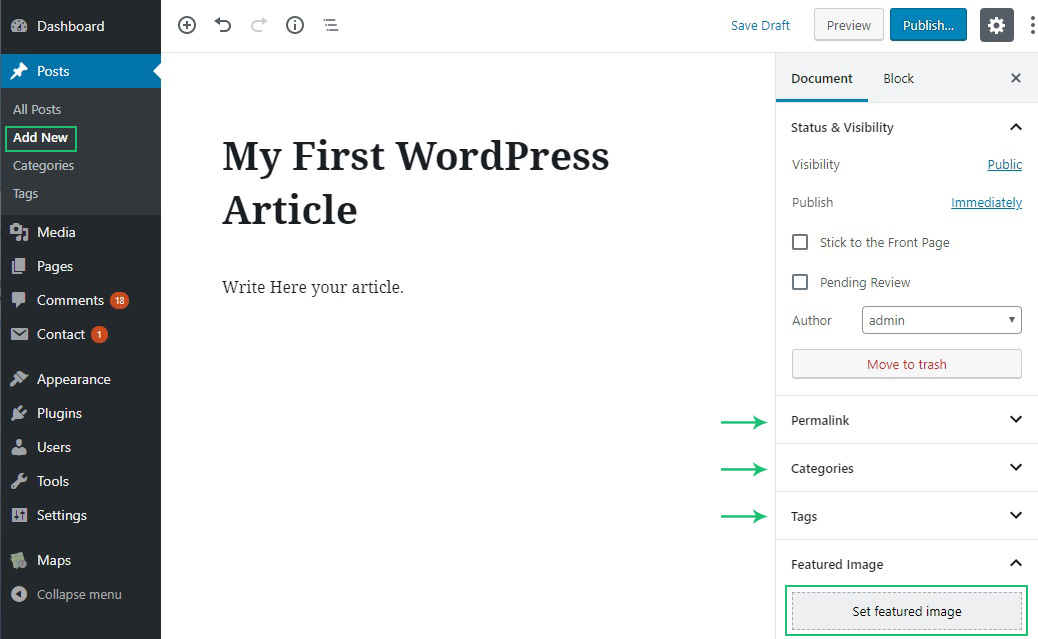Screen dimensions: 1038x639
Task: Toggle settings sidebar with gear icon
Action: click(996, 25)
